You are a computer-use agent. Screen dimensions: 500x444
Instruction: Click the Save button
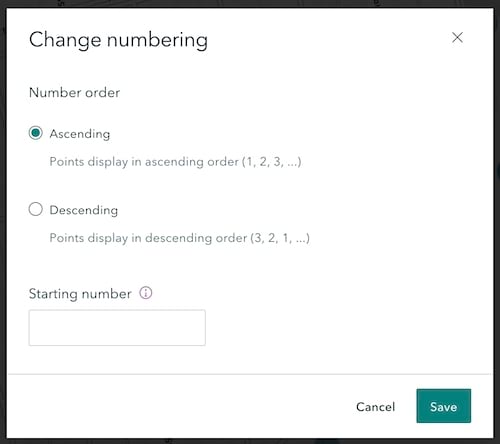click(x=444, y=406)
